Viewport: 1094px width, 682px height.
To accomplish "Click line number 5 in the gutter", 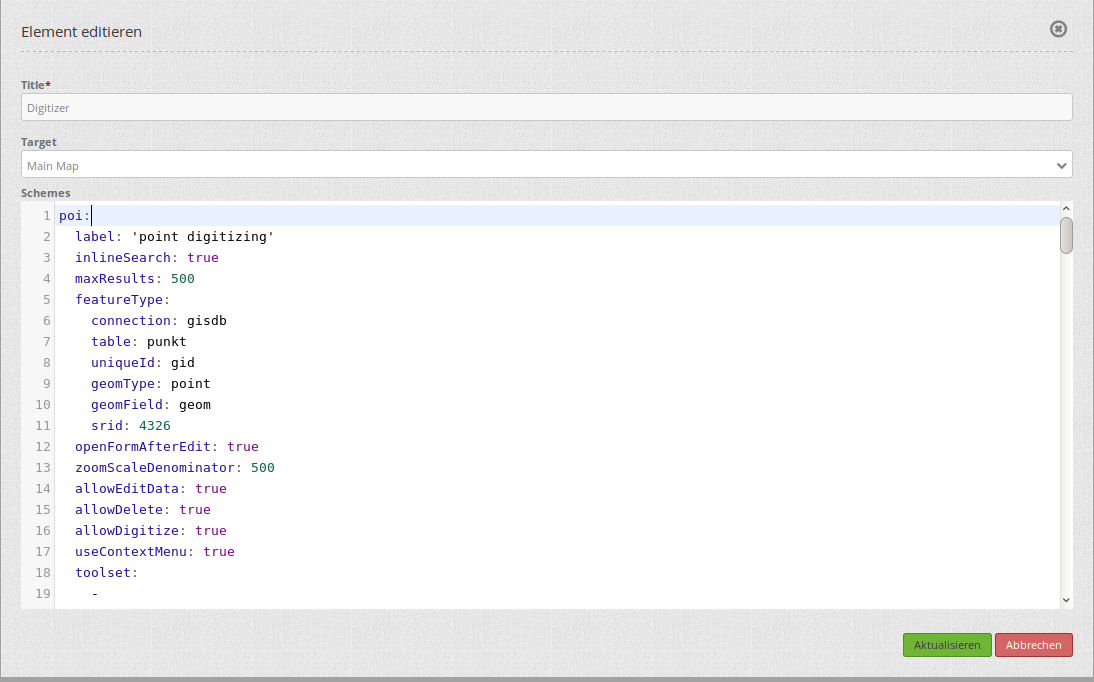I will click(x=46, y=300).
